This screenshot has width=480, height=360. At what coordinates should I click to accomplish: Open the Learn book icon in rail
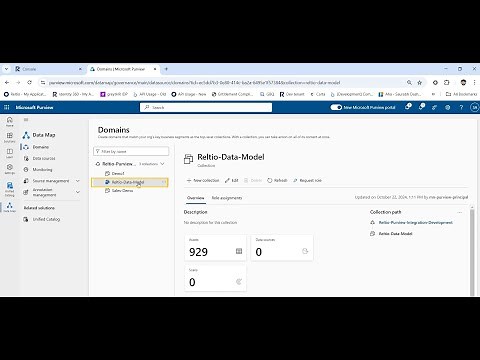pos(10,153)
